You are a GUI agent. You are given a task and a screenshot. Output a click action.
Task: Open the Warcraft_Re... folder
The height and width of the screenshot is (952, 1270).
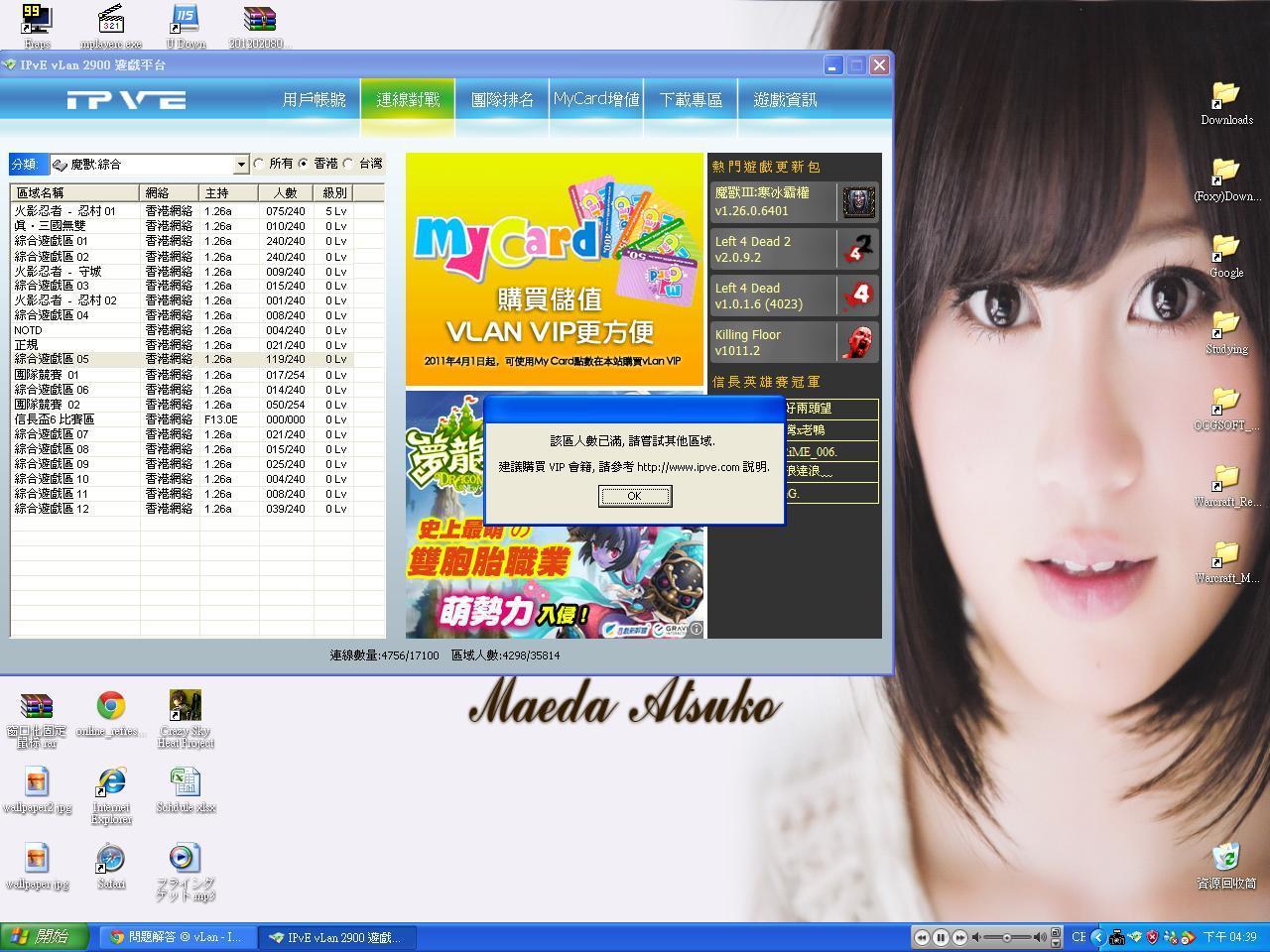coord(1226,485)
